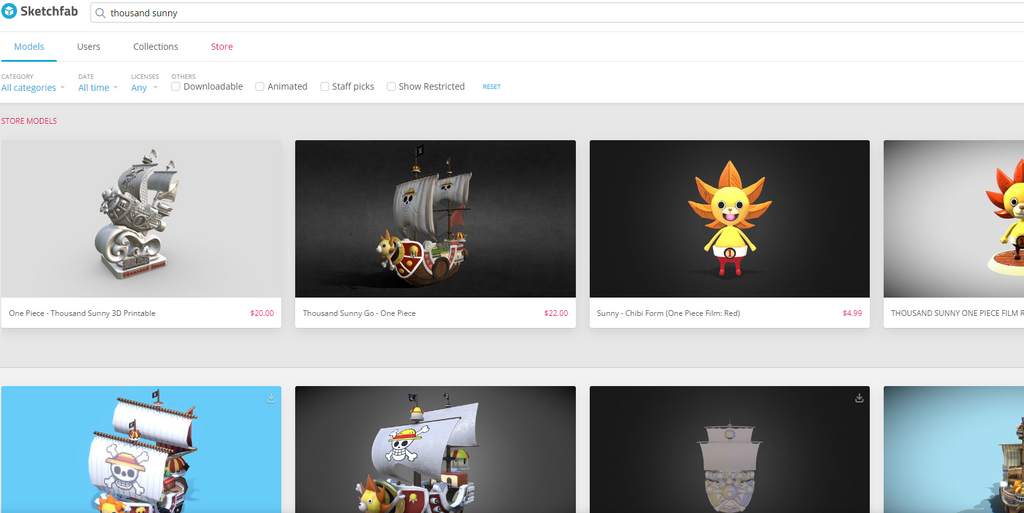This screenshot has width=1024, height=513.
Task: Open the Film Red figurine thumbnail
Action: [x=953, y=219]
